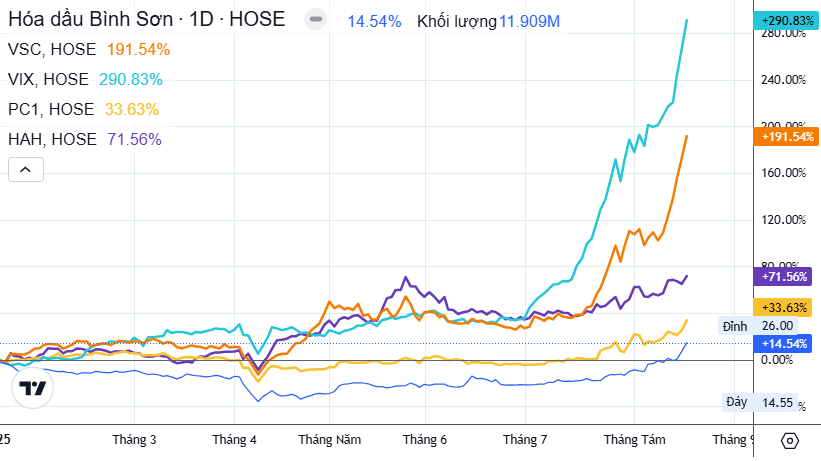Screen dimensions: 821x461
Task: Click the 0.00% price scale tick
Action: [x=777, y=360]
